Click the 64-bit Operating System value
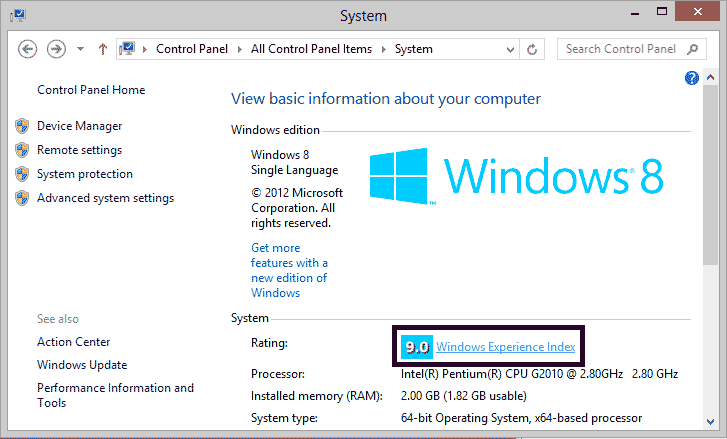 pos(521,418)
